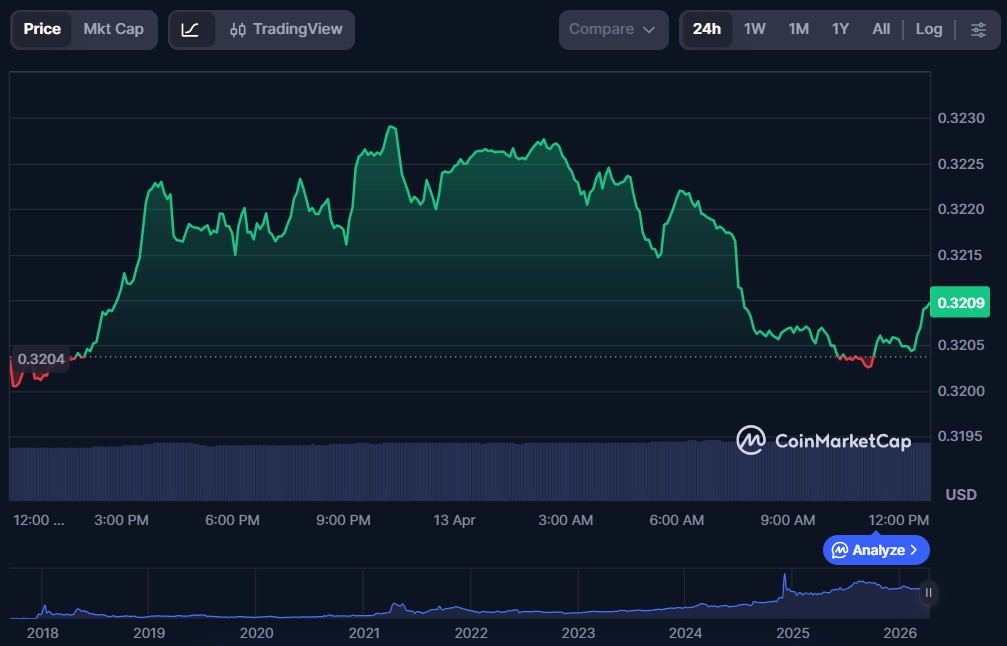Select the line chart view icon

click(x=191, y=30)
